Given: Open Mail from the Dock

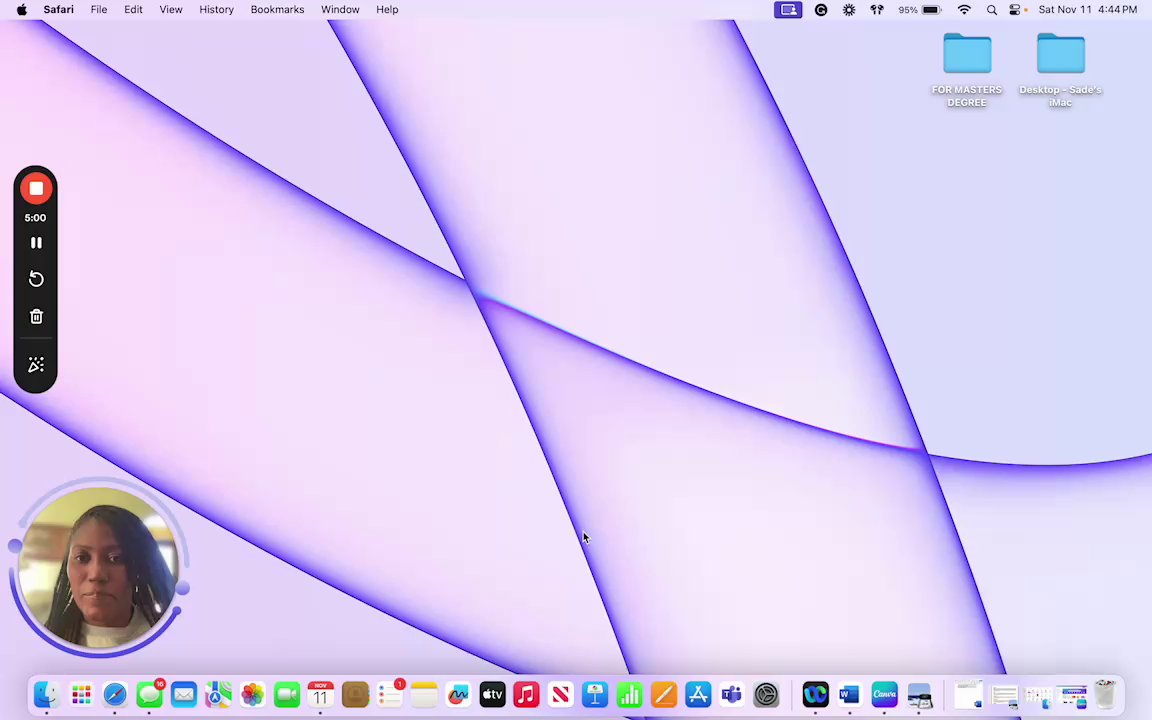Looking at the screenshot, I should point(184,694).
